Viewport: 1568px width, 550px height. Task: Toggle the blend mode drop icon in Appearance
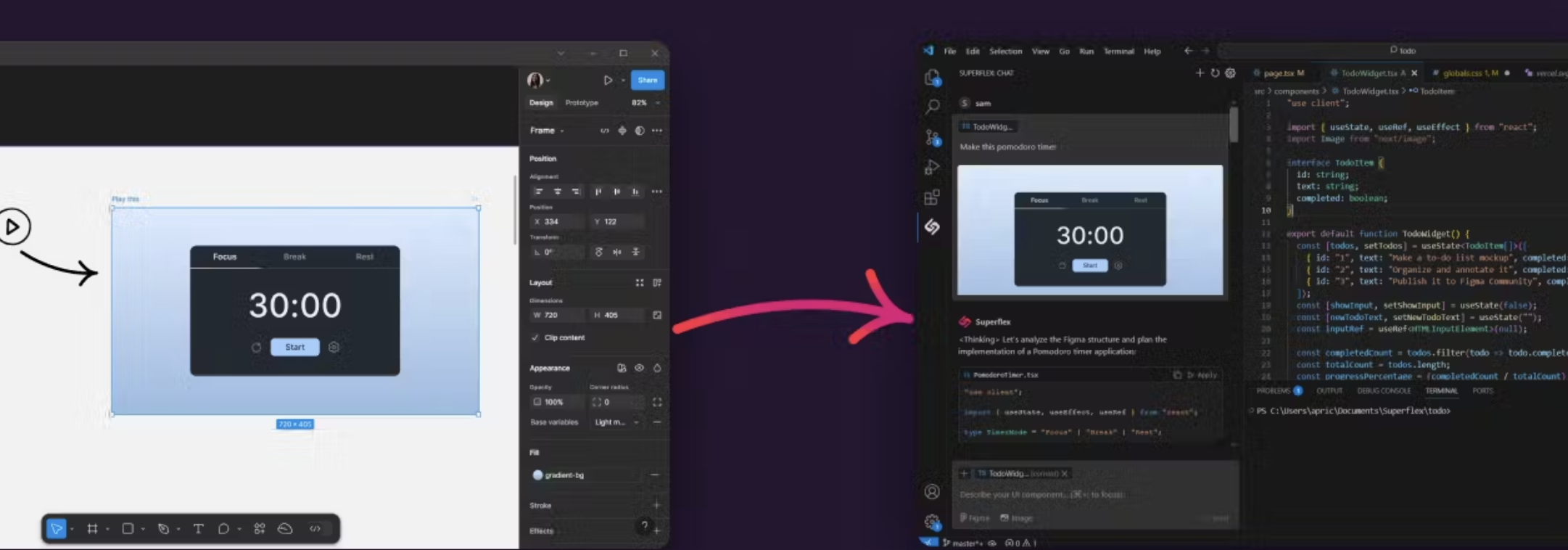tap(657, 368)
